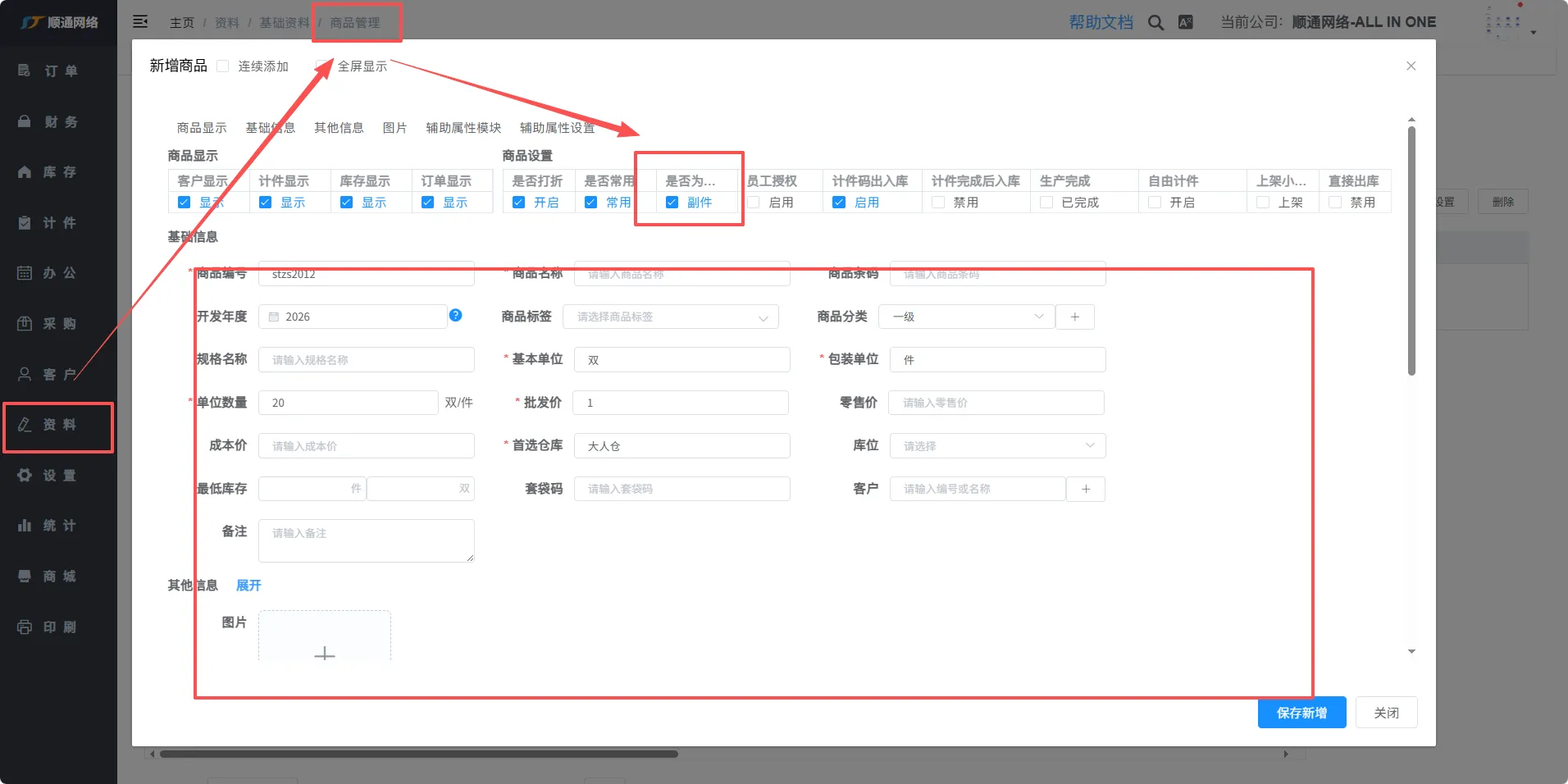Click the 保存新增 button
Viewport: 1568px width, 784px height.
coord(1301,713)
